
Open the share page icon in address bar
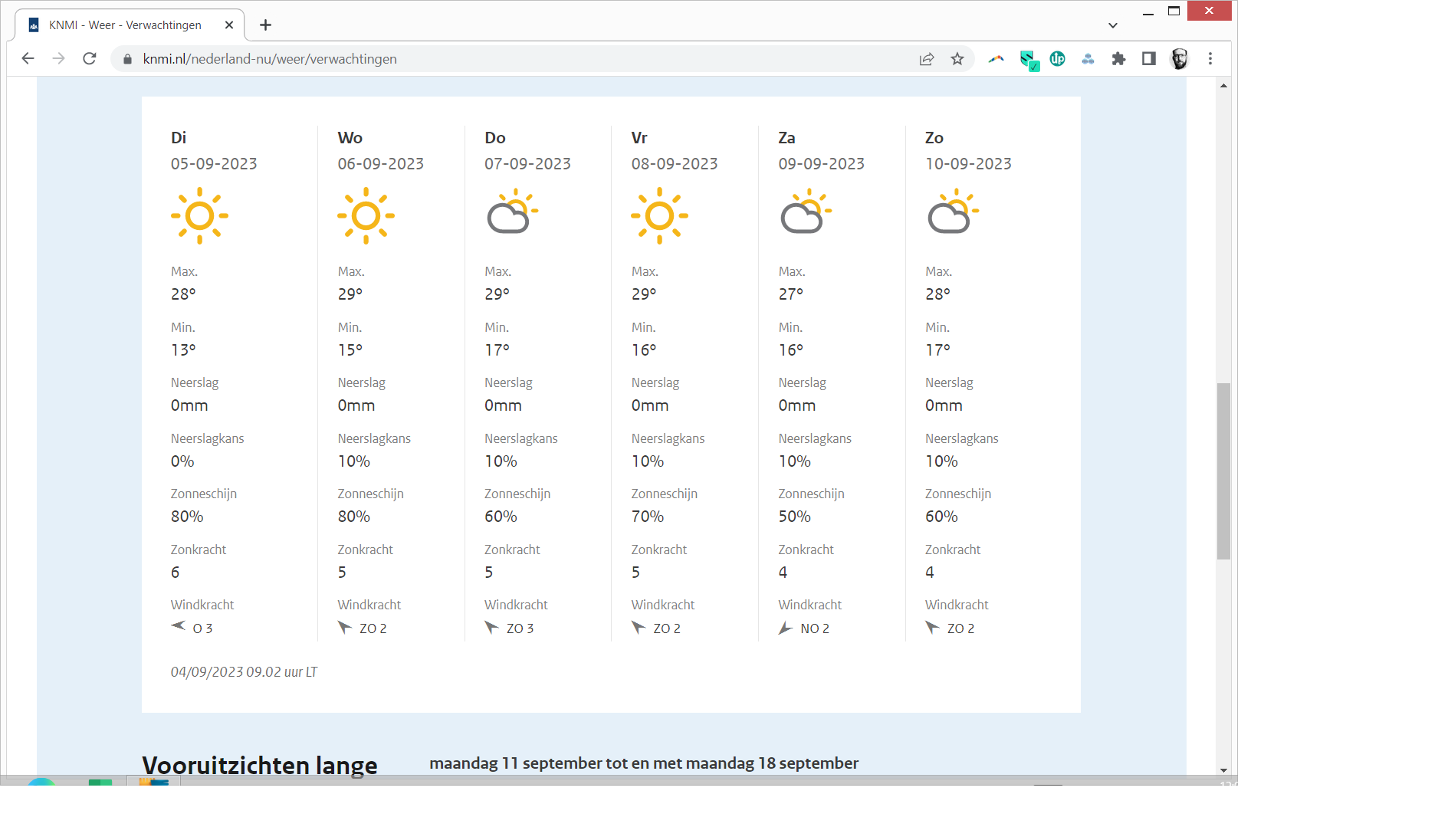[x=927, y=59]
